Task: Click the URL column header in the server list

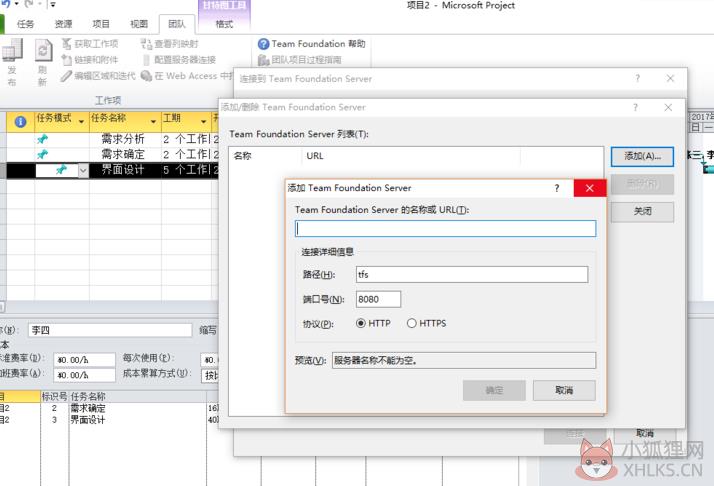Action: [x=411, y=156]
